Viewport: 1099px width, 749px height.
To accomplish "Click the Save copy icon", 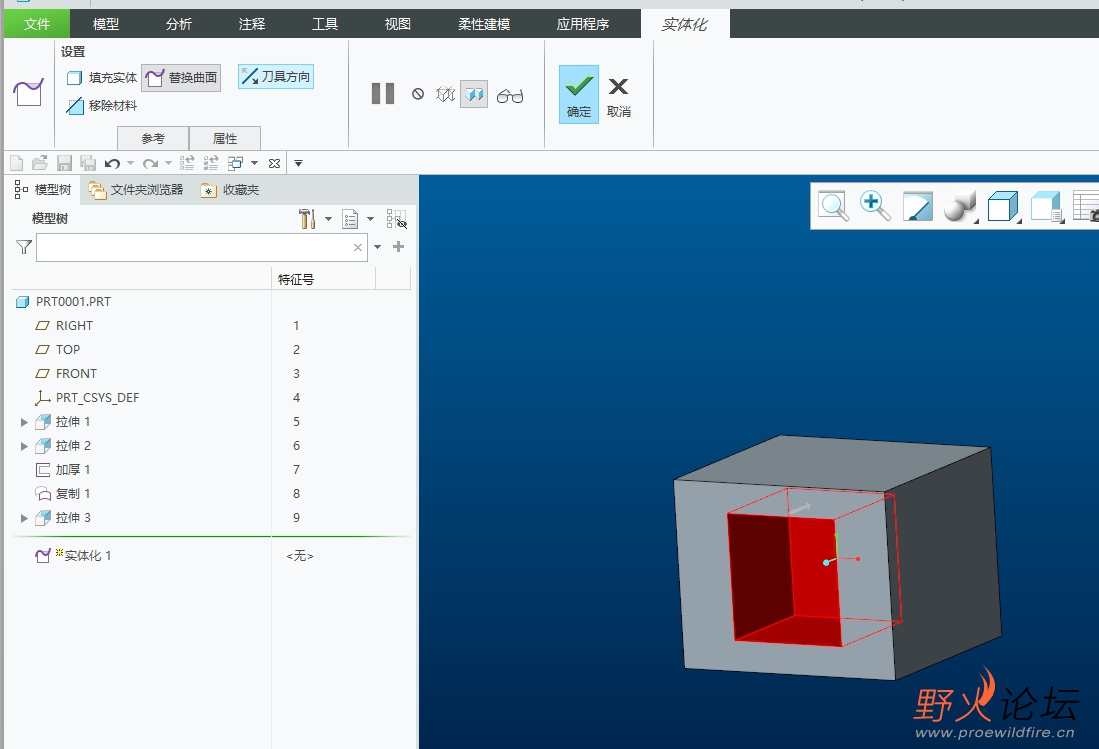I will pyautogui.click(x=88, y=163).
